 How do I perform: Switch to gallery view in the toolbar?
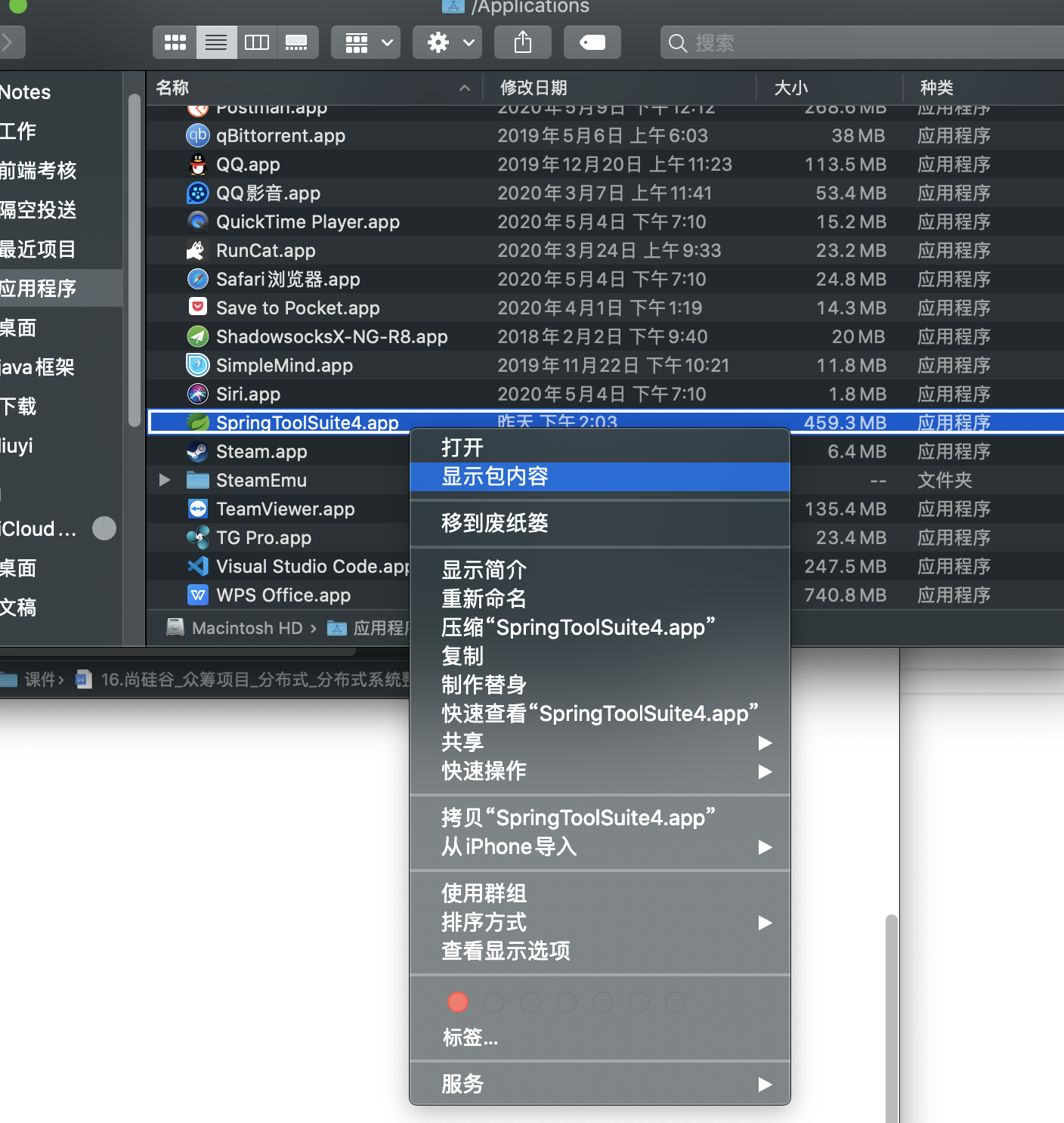tap(298, 42)
